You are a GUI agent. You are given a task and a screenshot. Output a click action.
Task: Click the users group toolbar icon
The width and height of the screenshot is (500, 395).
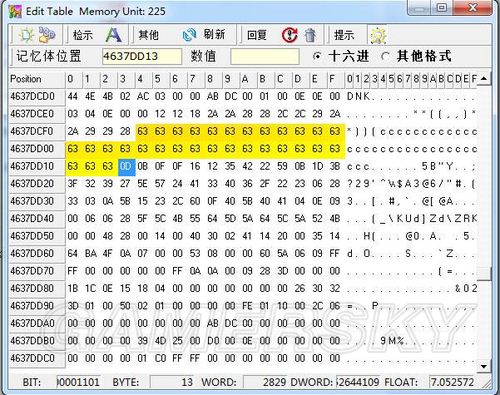click(x=47, y=35)
